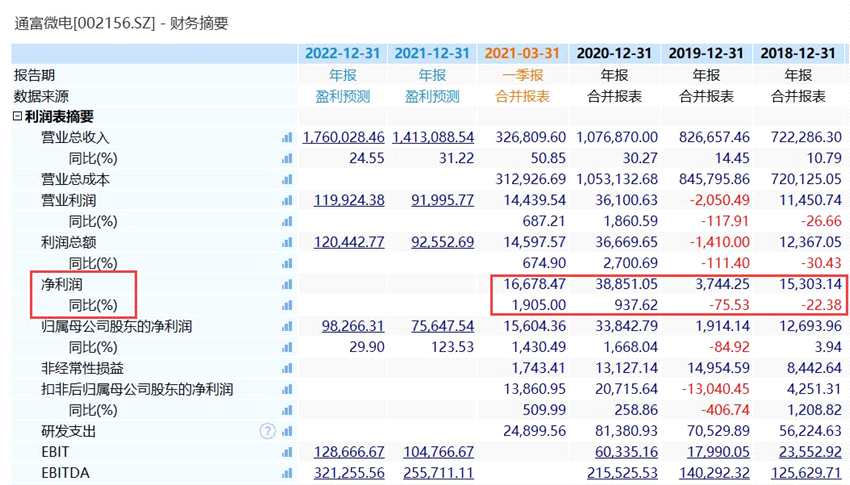The height and width of the screenshot is (485, 850).
Task: Open forecast revenue link 1,760,028.46
Action: 343,137
